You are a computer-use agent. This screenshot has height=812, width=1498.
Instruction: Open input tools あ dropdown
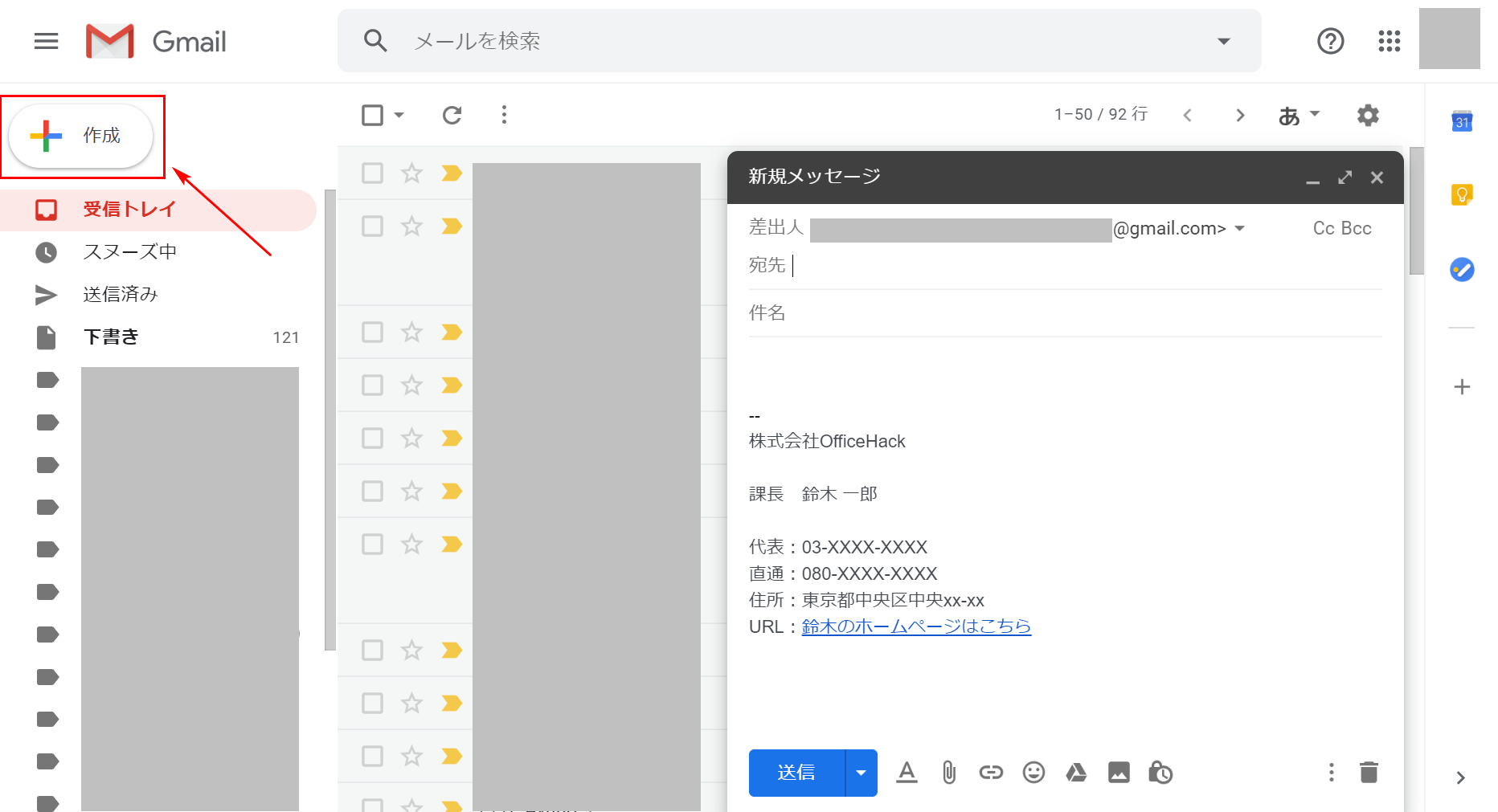coord(1299,116)
